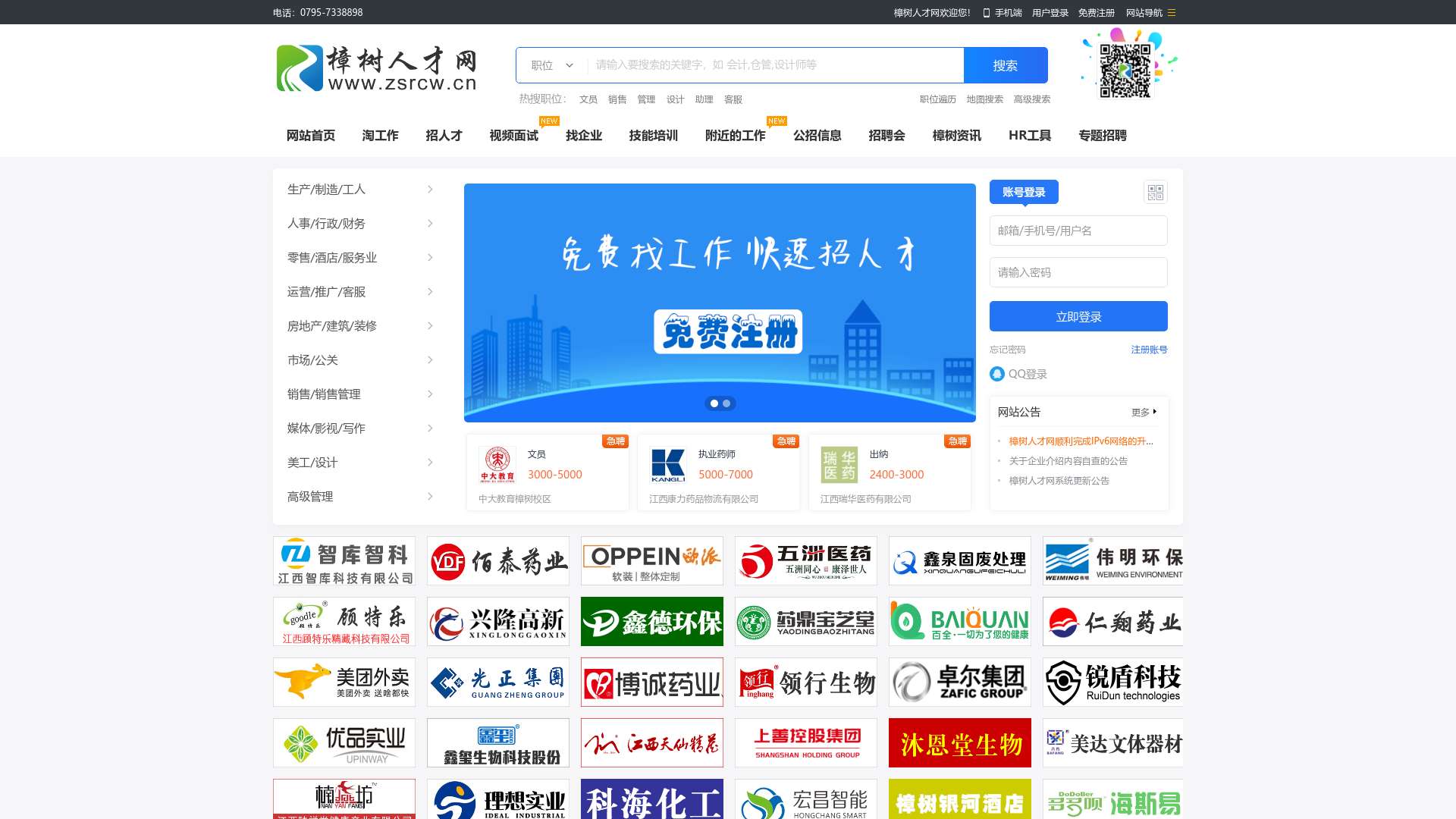
Task: Expand 运营/推广/客服 job category
Action: (x=360, y=292)
